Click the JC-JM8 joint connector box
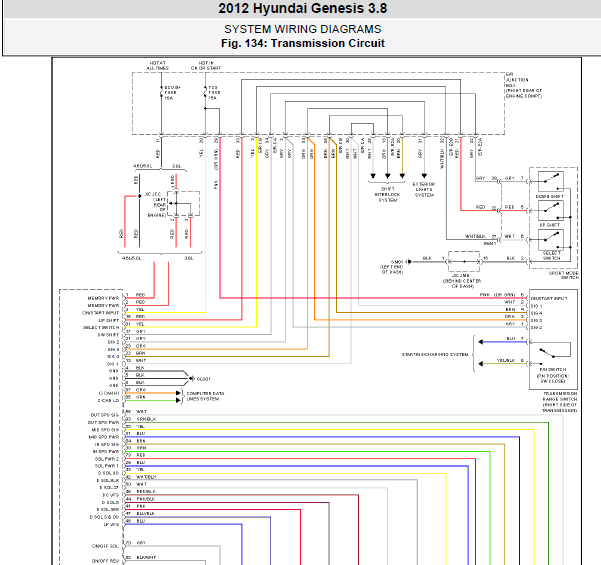This screenshot has width=601, height=565. pos(464,262)
